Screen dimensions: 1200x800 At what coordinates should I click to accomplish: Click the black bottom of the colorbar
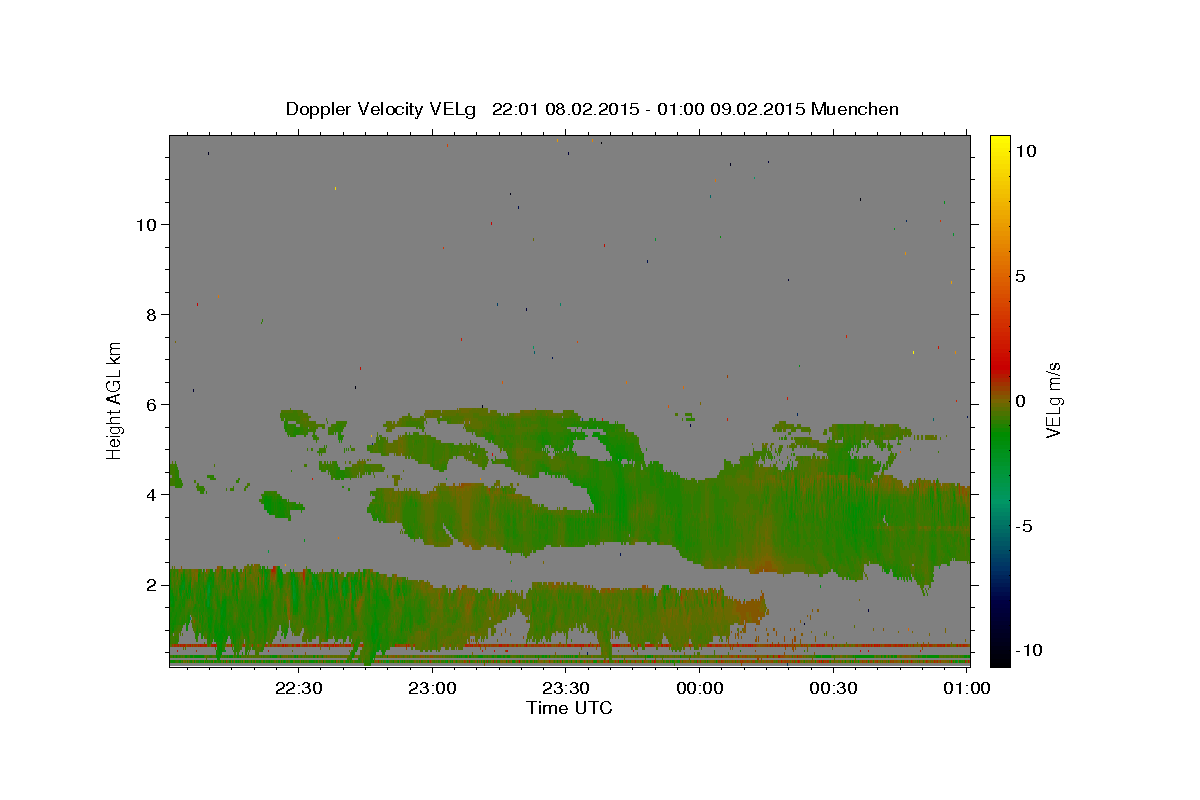(x=999, y=655)
